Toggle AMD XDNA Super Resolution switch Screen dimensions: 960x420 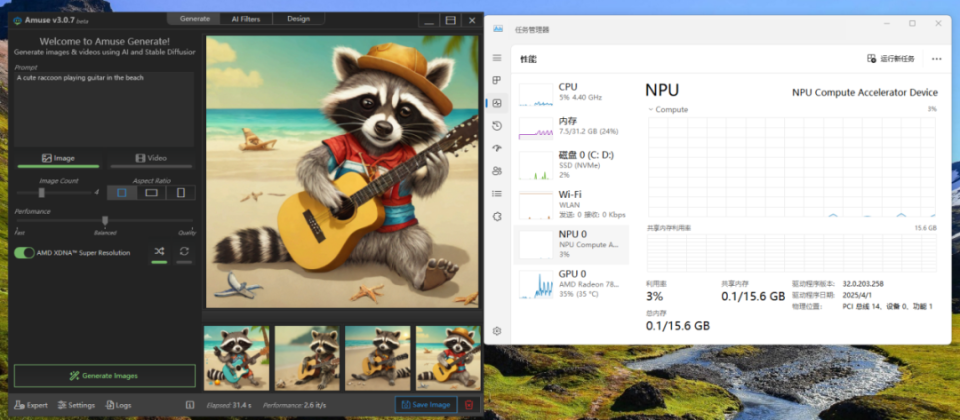24,252
